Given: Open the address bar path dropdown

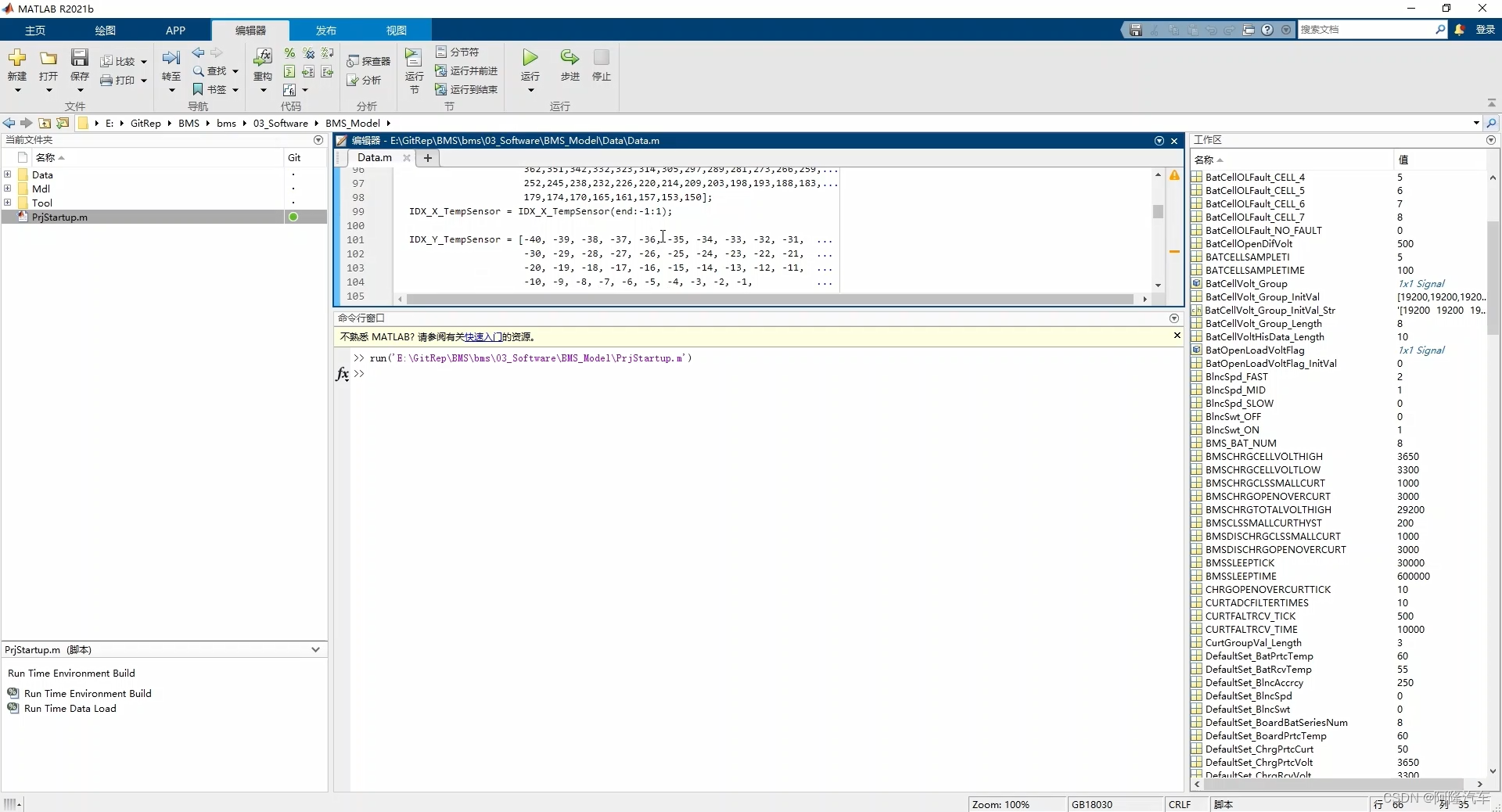Looking at the screenshot, I should click(1476, 123).
